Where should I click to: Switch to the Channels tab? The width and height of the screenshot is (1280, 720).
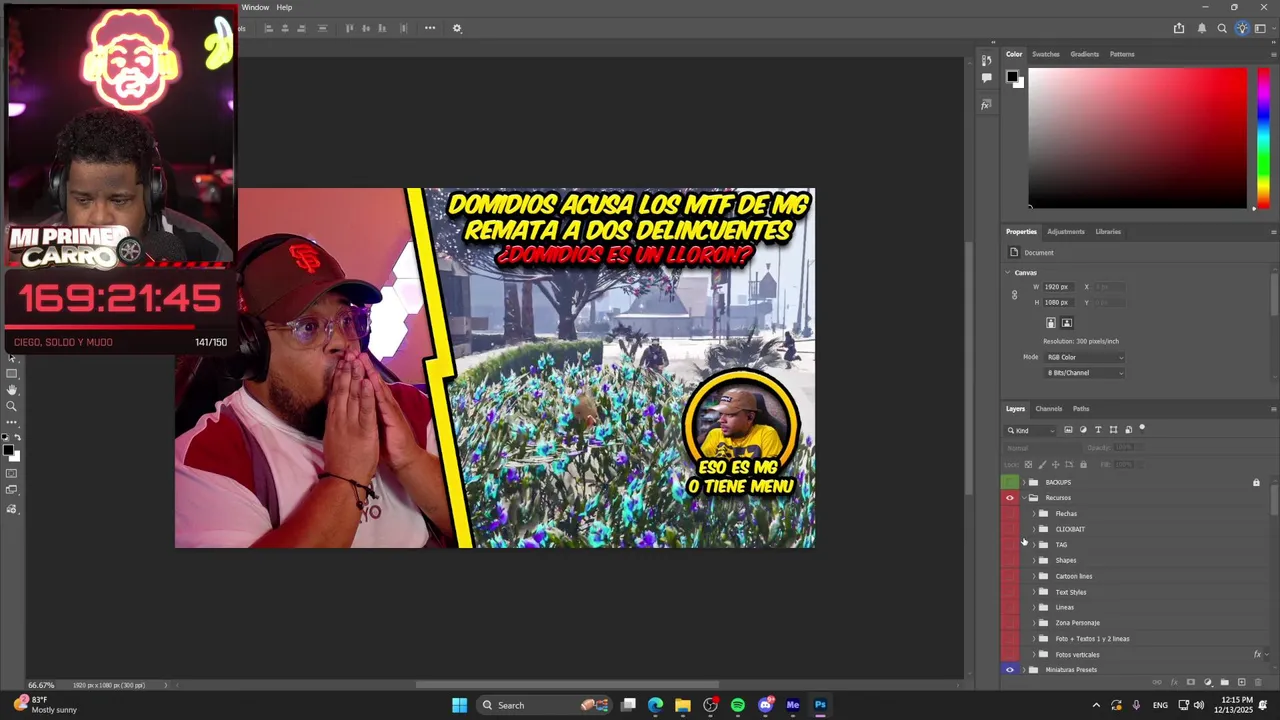pyautogui.click(x=1048, y=409)
